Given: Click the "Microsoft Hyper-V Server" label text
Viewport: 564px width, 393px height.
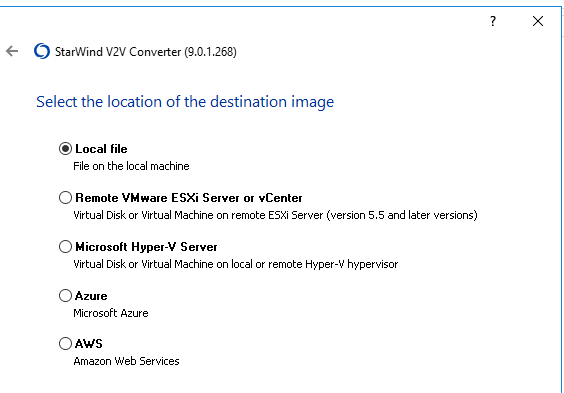Looking at the screenshot, I should click(146, 247).
